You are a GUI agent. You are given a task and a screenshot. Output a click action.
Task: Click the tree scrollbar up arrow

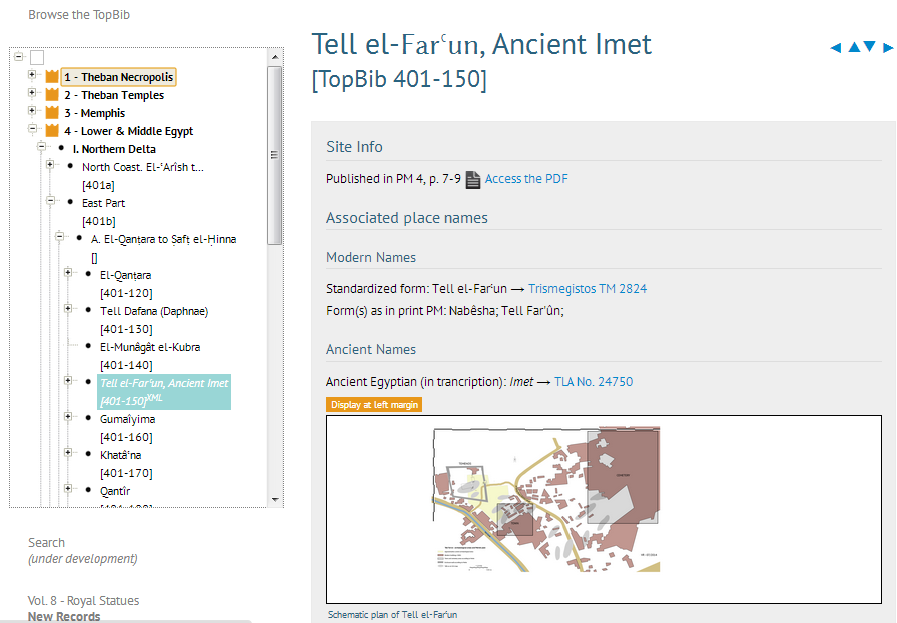point(275,57)
